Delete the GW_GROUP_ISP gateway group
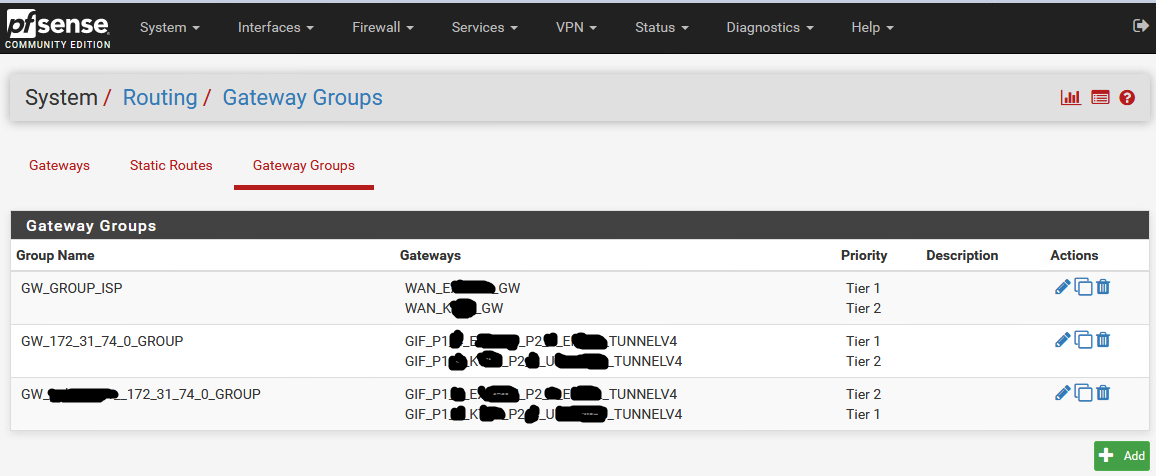 (1103, 287)
